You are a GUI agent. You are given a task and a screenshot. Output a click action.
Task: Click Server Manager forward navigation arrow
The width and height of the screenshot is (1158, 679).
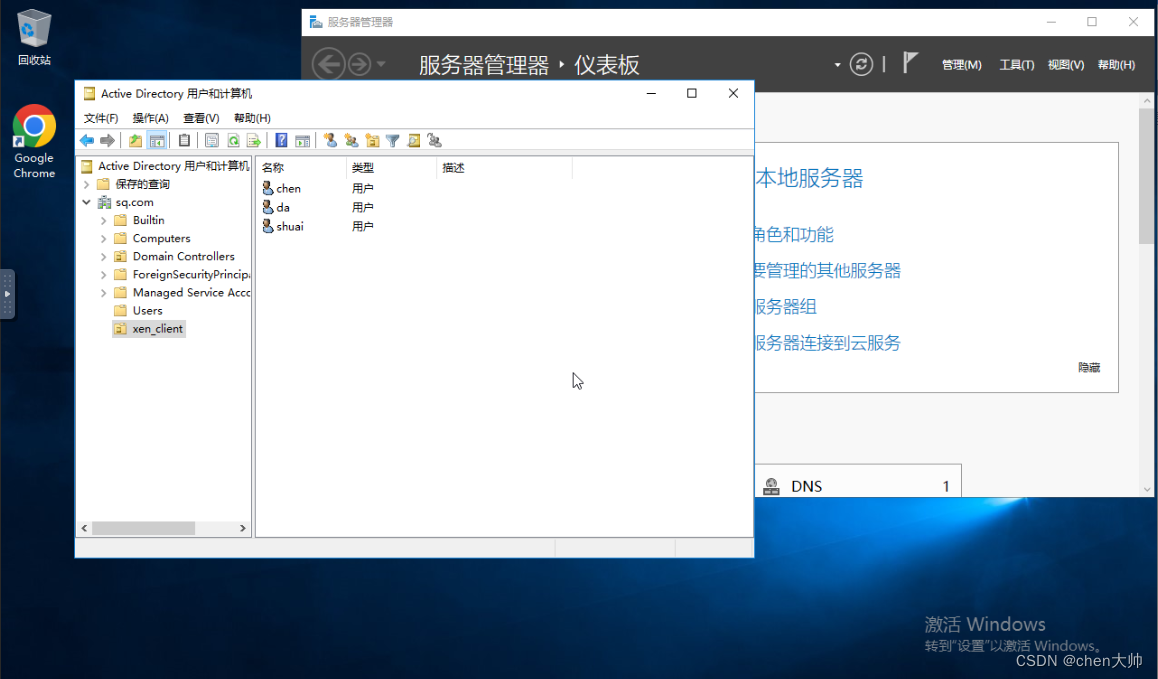click(360, 64)
